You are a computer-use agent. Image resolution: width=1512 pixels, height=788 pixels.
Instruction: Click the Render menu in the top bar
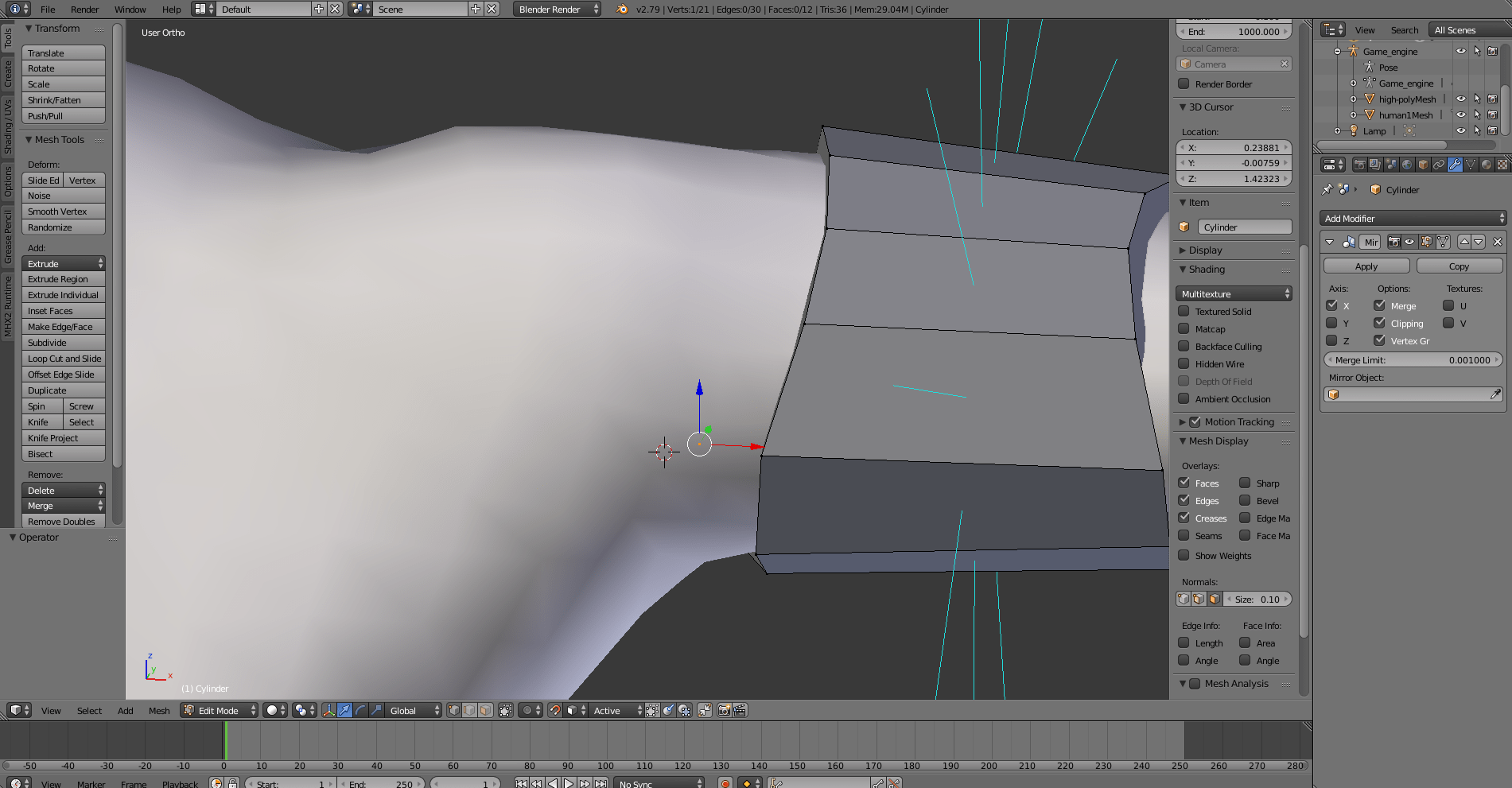point(84,9)
